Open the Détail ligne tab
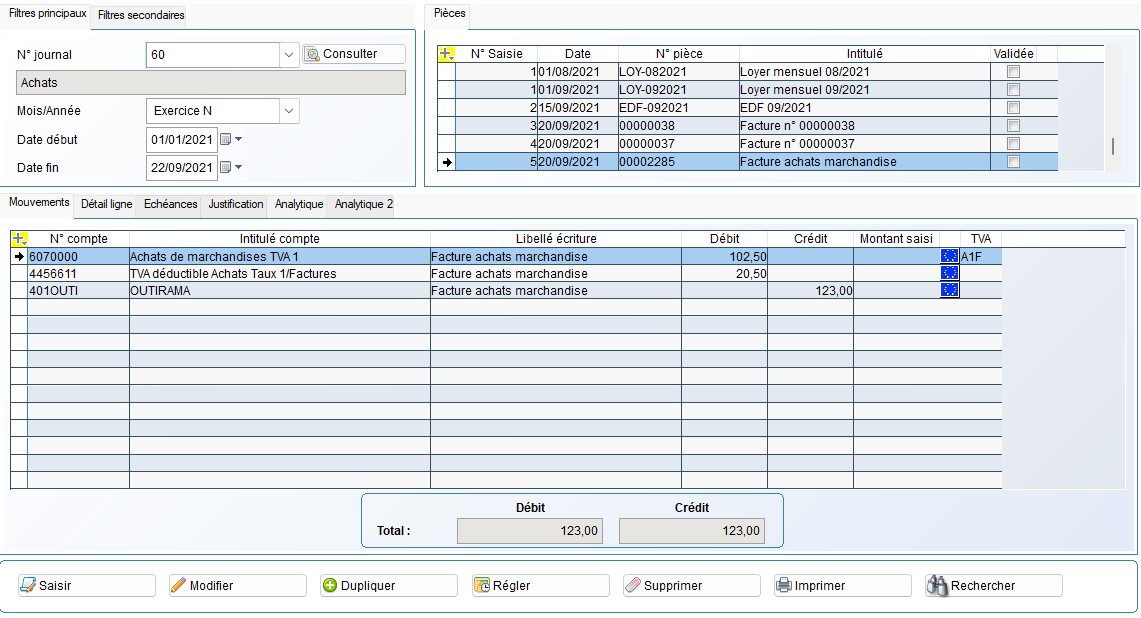Viewport: 1141px width, 618px height. (106, 205)
